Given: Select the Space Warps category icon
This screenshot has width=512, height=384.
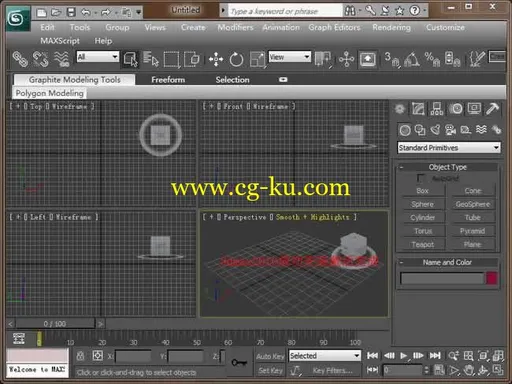Looking at the screenshot, I should [x=481, y=129].
